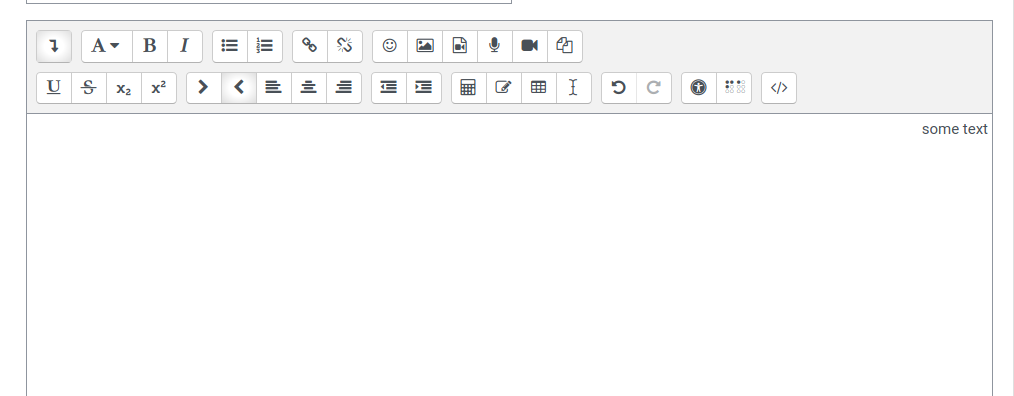Insert a special character
1014x396 pixels.
[504, 87]
